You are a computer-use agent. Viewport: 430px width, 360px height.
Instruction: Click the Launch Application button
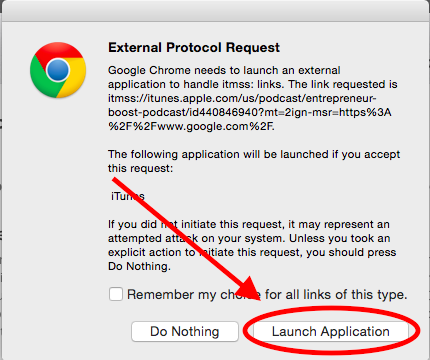tap(331, 331)
